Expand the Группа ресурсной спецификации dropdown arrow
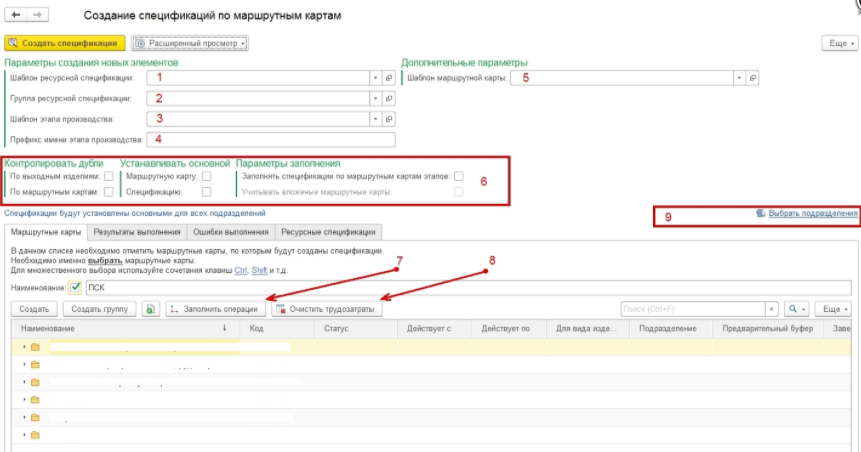The image size is (861, 452). click(376, 98)
